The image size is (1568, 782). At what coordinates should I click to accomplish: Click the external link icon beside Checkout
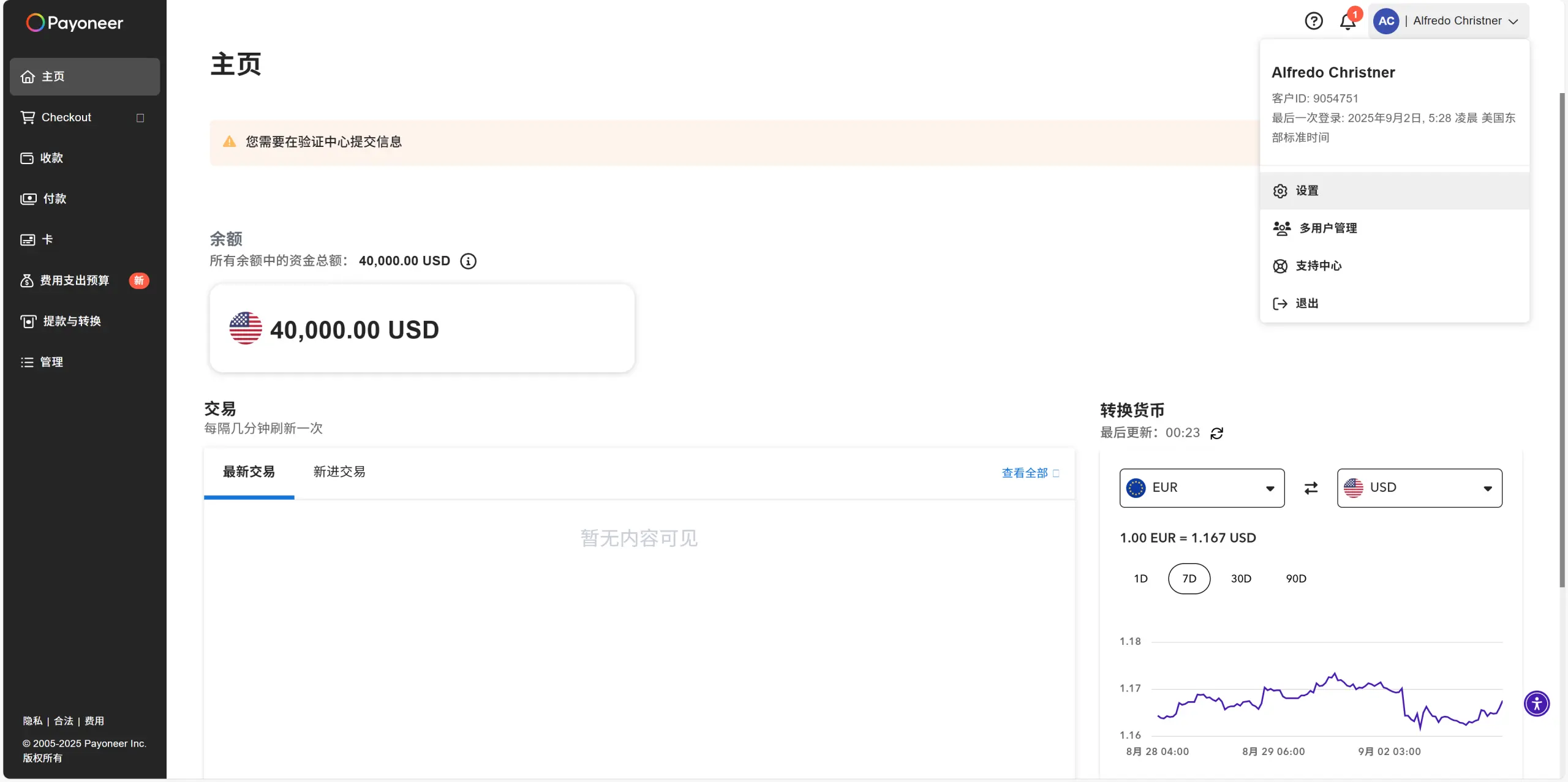[140, 118]
